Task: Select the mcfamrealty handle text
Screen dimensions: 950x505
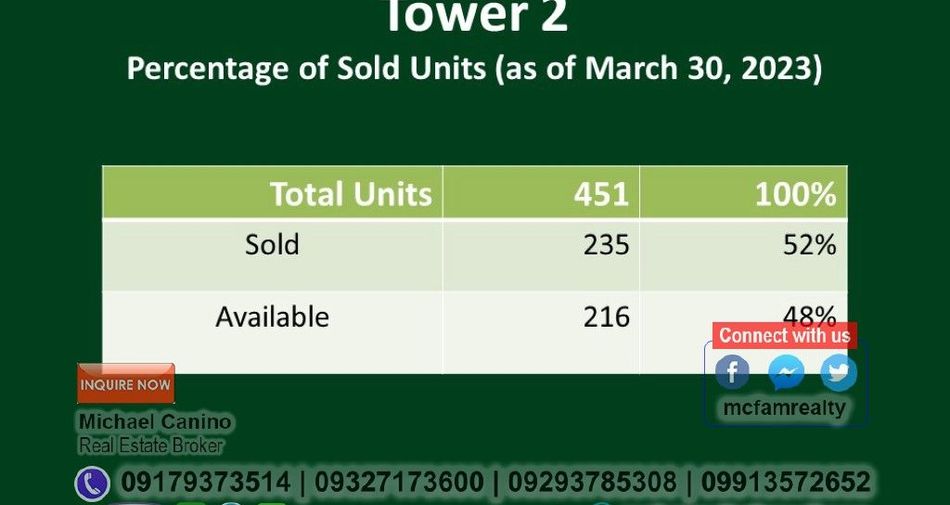Action: click(x=784, y=408)
